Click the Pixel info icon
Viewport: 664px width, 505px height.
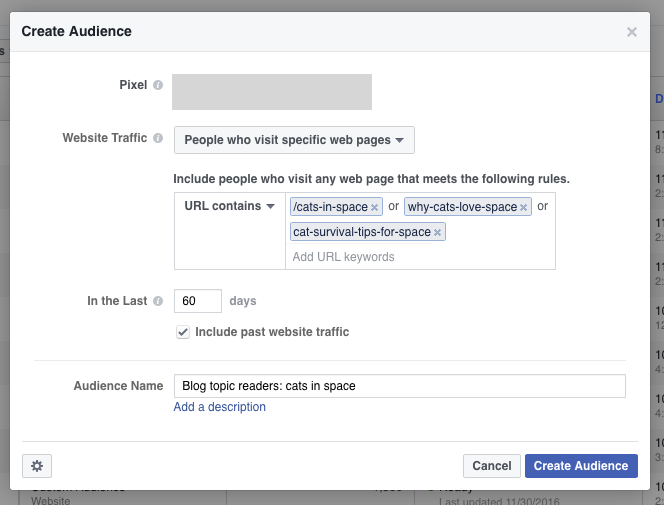[158, 85]
